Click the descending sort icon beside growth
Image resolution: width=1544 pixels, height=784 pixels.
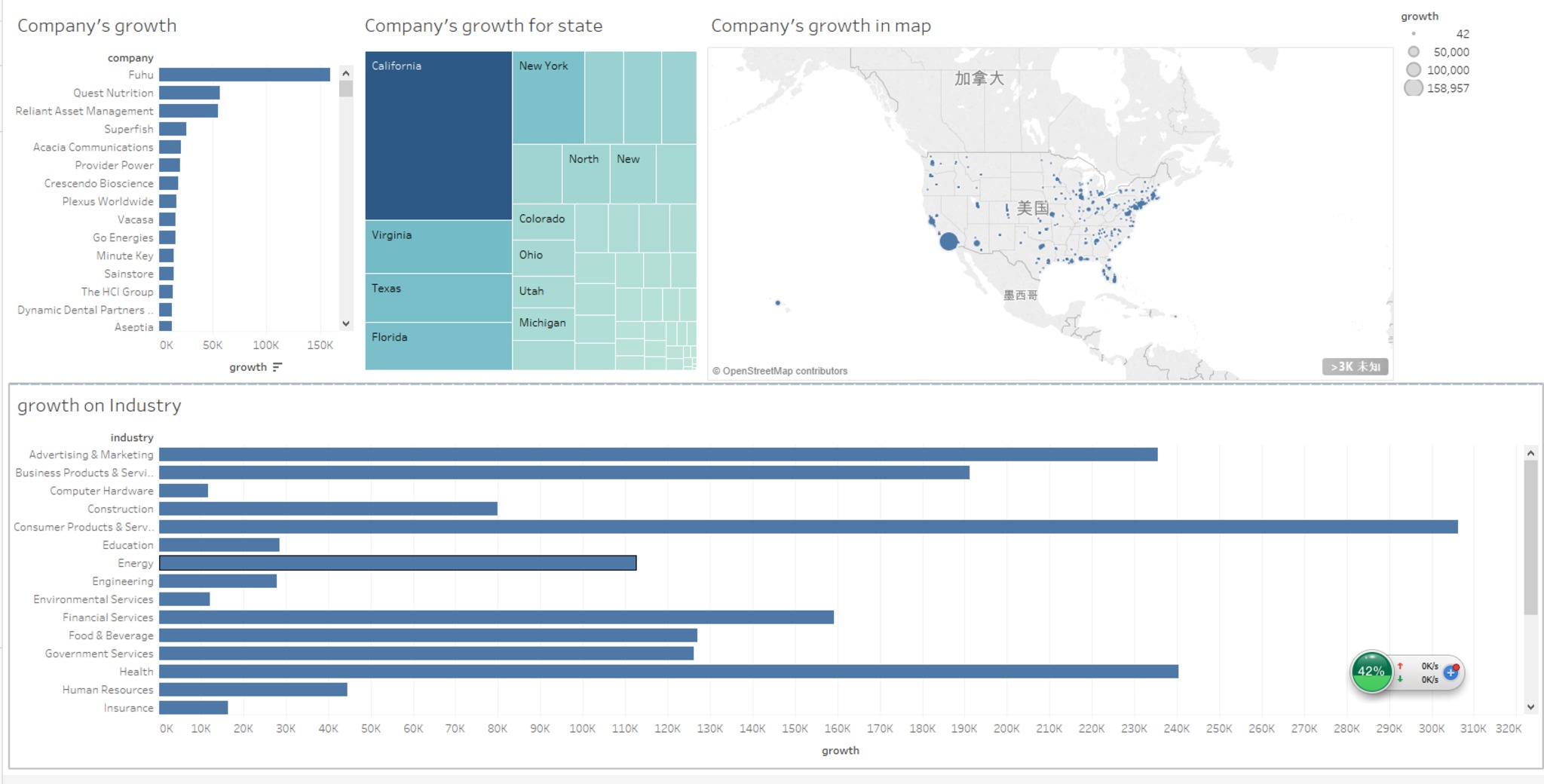pyautogui.click(x=277, y=367)
